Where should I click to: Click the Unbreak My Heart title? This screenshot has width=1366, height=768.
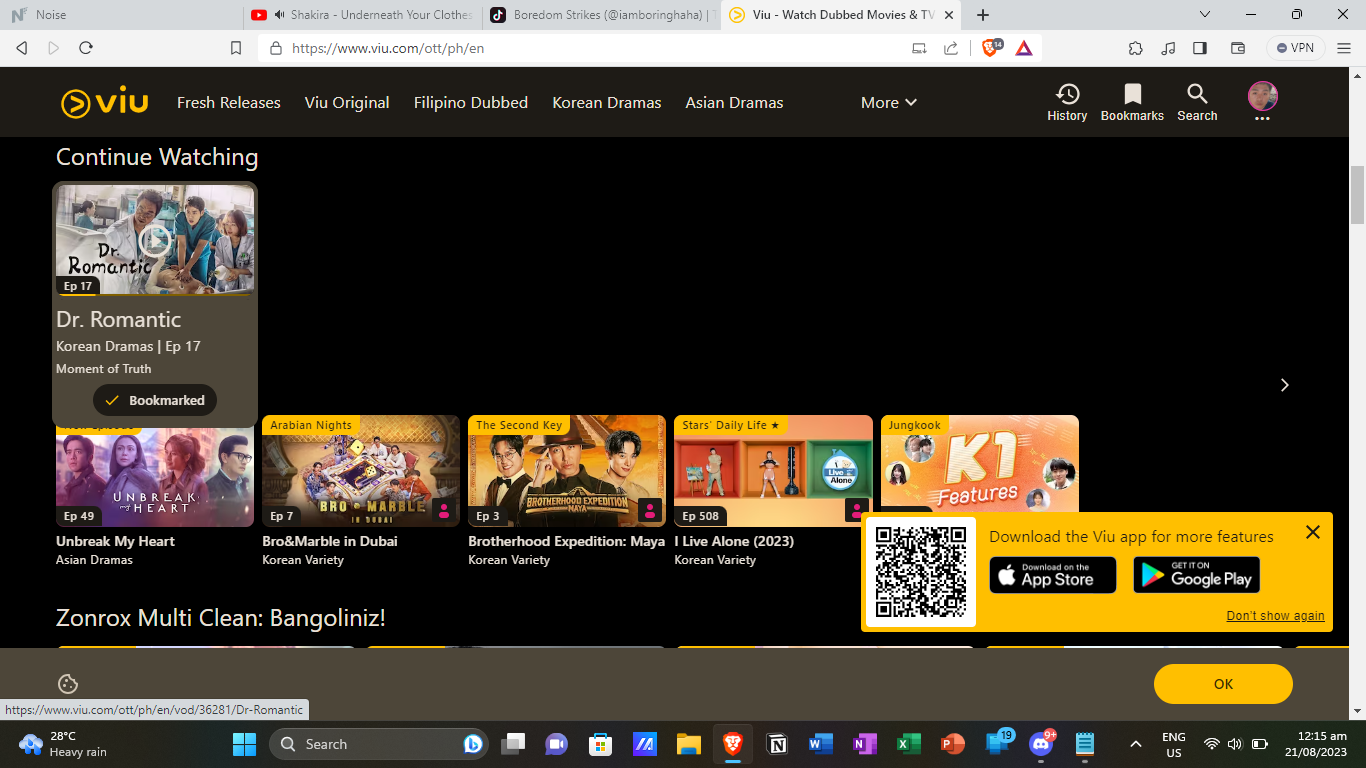click(115, 541)
